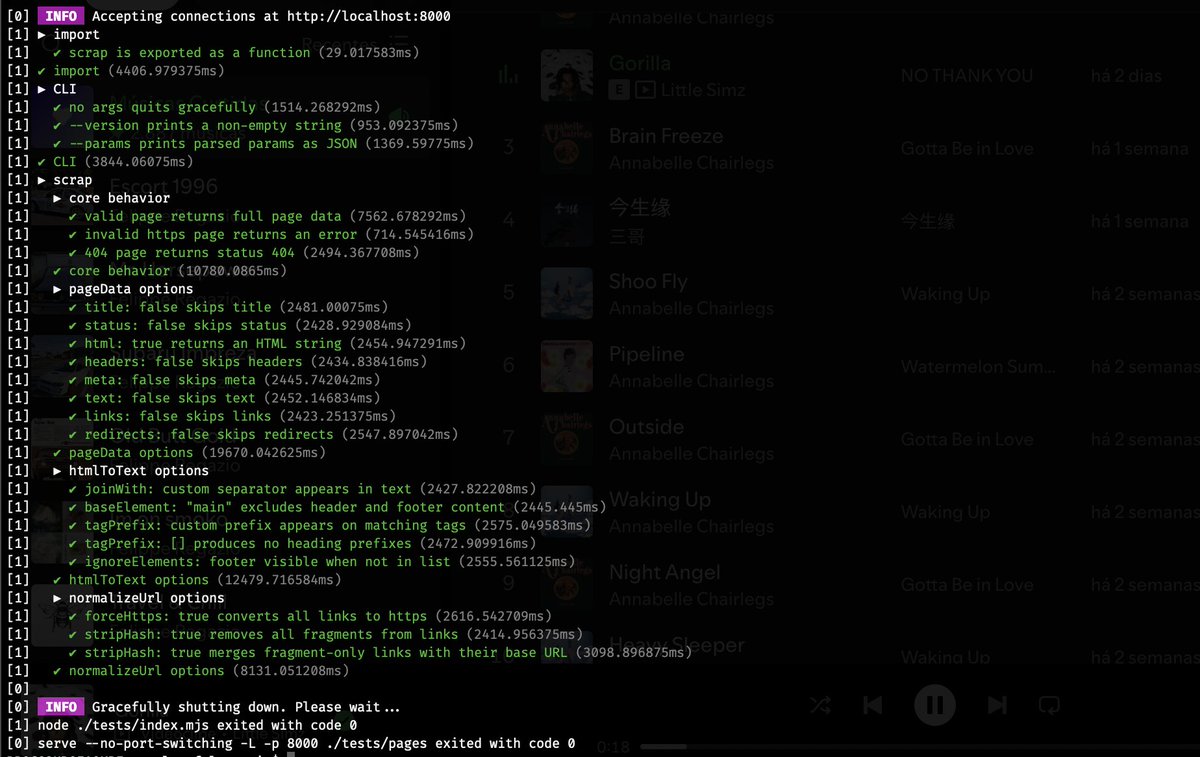
Task: Open the Gorilla album cover thumbnail
Action: (x=566, y=76)
